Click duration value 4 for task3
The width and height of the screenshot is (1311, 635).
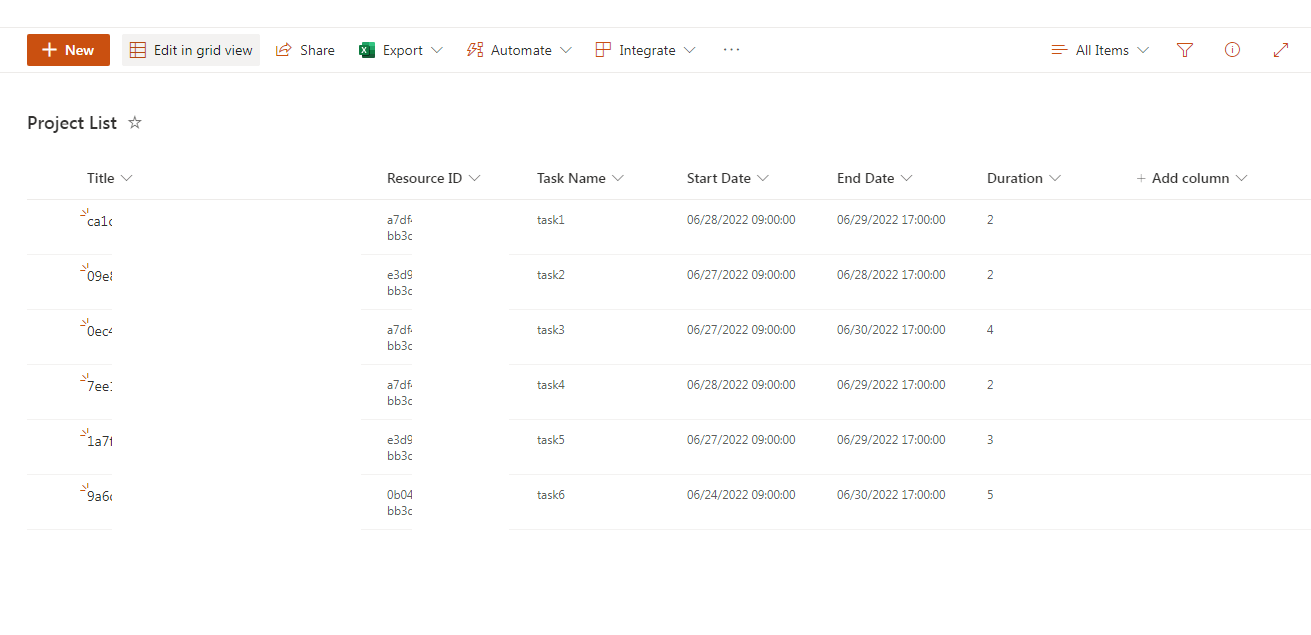990,330
